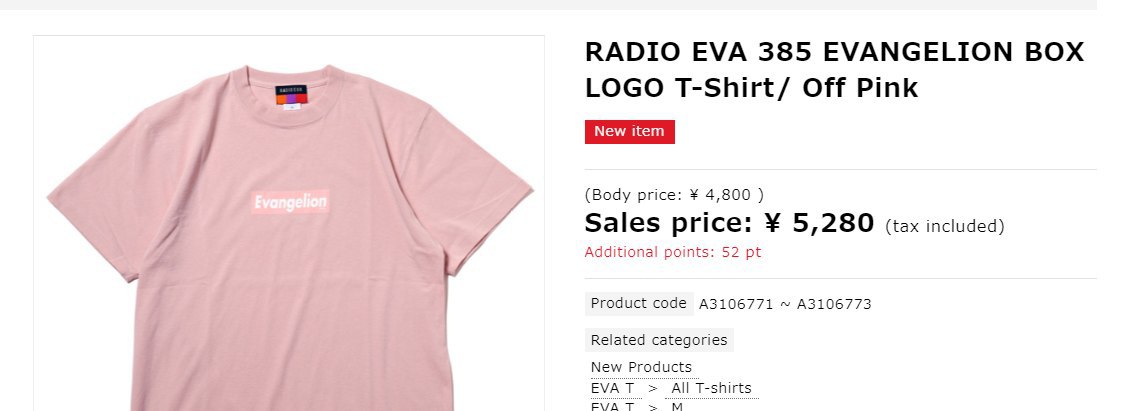1139x411 pixels.
Task: Click the Sales price ¥ 5,280 text
Action: (x=729, y=222)
